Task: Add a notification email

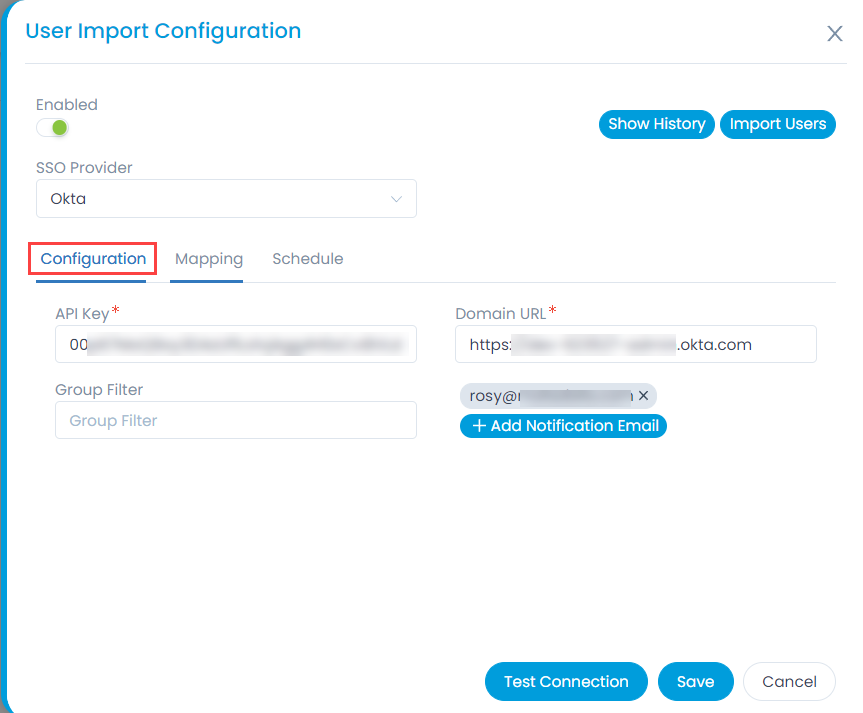Action: click(563, 426)
